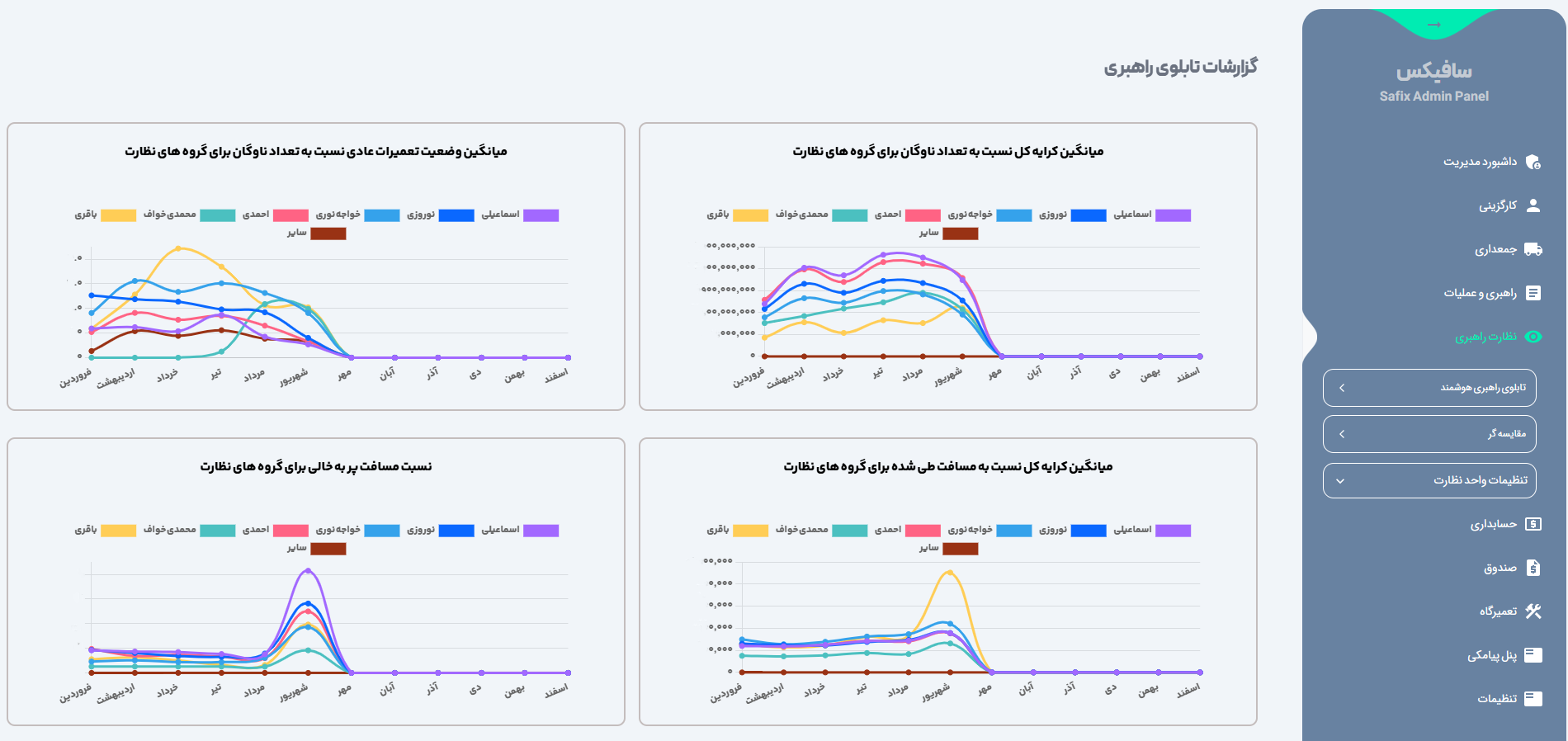Open the حسابداری money icon
The height and width of the screenshot is (741, 1568).
[1533, 524]
